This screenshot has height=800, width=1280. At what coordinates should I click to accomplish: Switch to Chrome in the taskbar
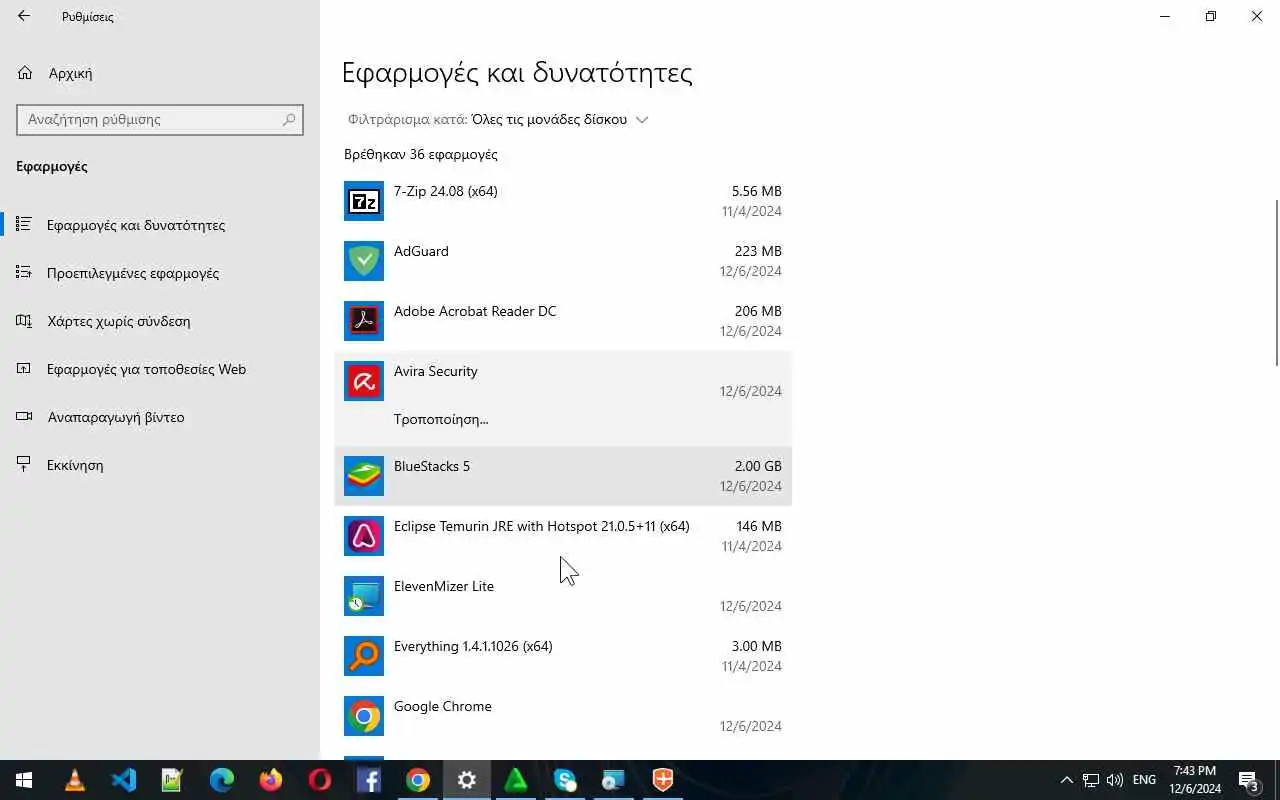tap(418, 780)
